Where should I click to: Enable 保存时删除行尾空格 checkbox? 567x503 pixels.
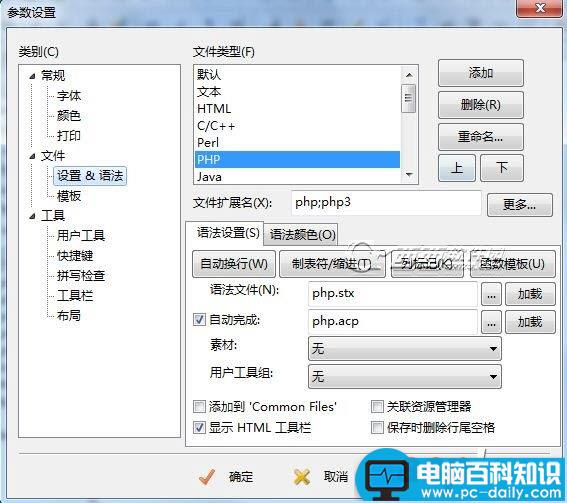pyautogui.click(x=377, y=428)
